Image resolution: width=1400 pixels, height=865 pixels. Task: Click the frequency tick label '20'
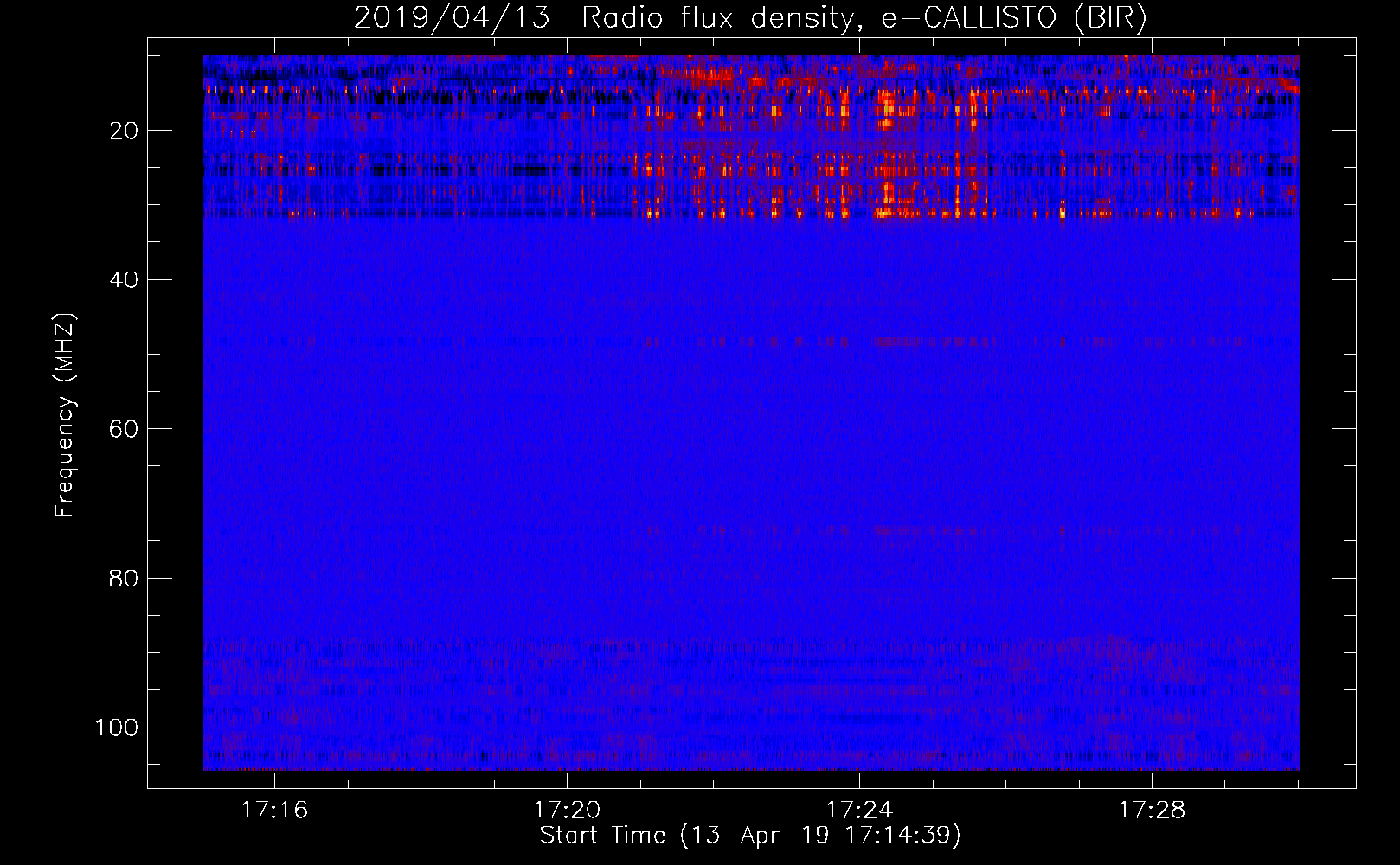coord(124,131)
